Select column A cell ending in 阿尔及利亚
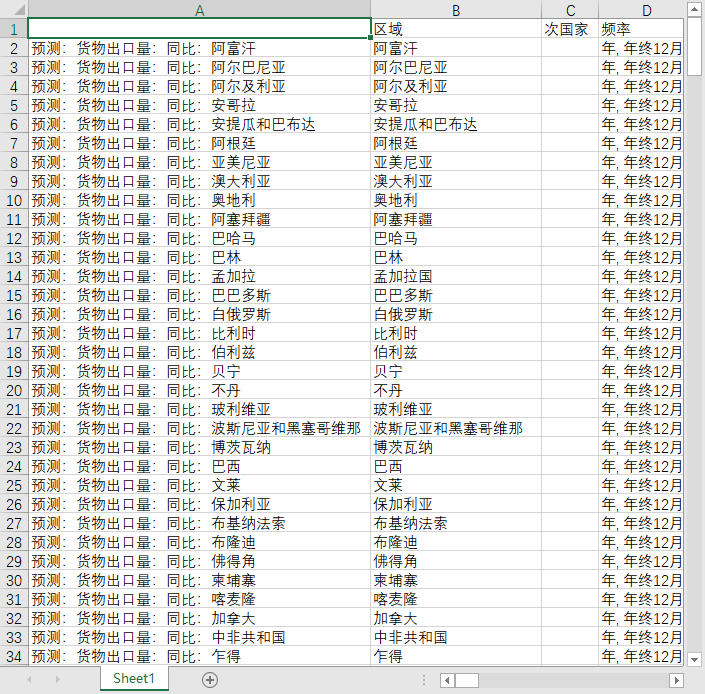 [x=199, y=86]
